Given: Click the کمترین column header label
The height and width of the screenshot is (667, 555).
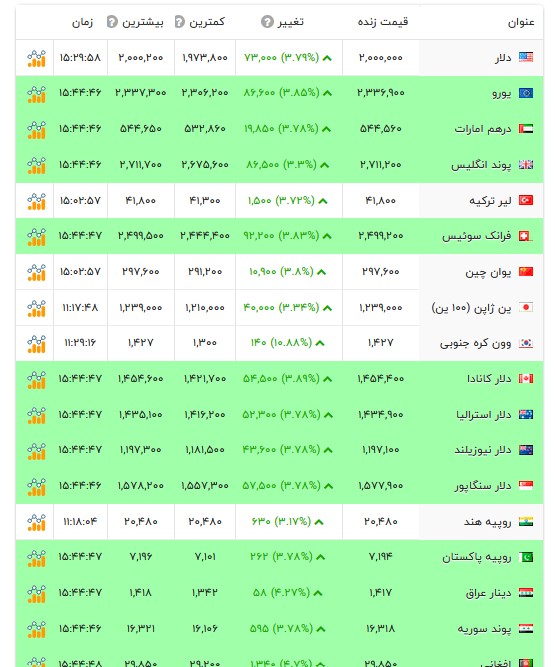Looking at the screenshot, I should point(207,22).
